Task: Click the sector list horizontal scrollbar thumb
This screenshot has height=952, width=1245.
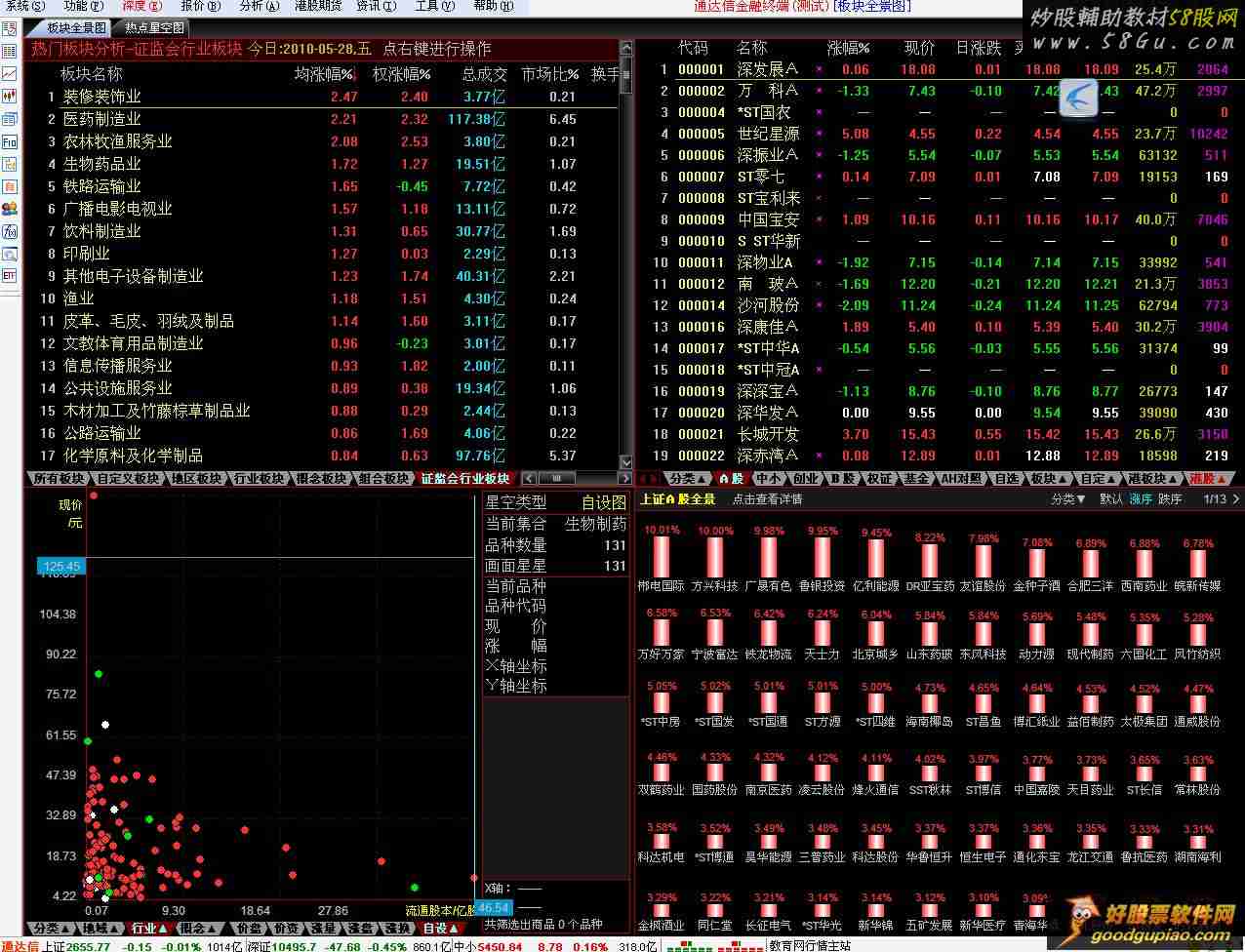Action: click(x=559, y=478)
